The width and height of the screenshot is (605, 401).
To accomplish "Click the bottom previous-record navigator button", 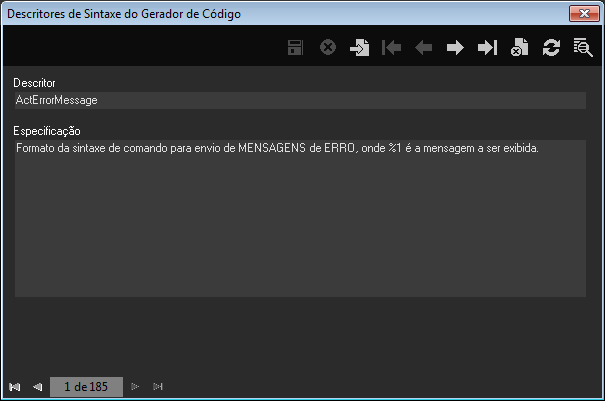I will pos(37,387).
